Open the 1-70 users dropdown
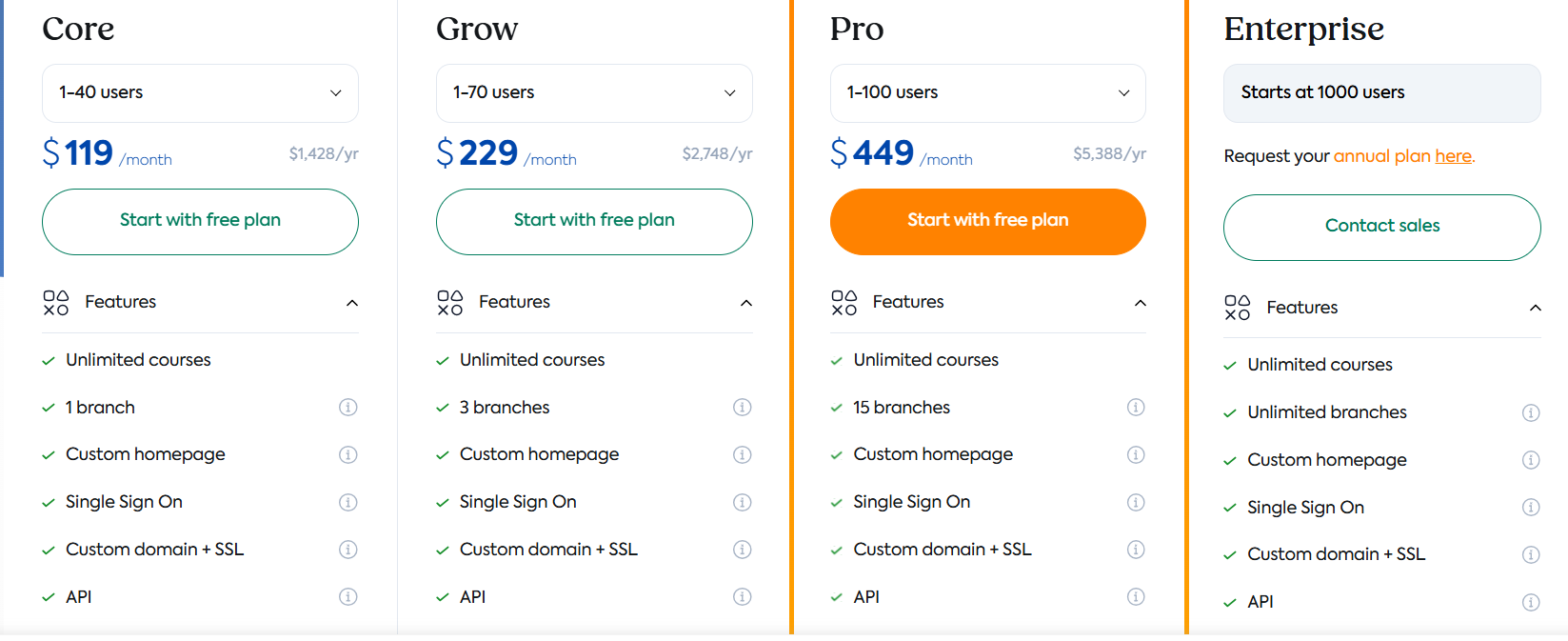Image resolution: width=1568 pixels, height=641 pixels. 594,93
